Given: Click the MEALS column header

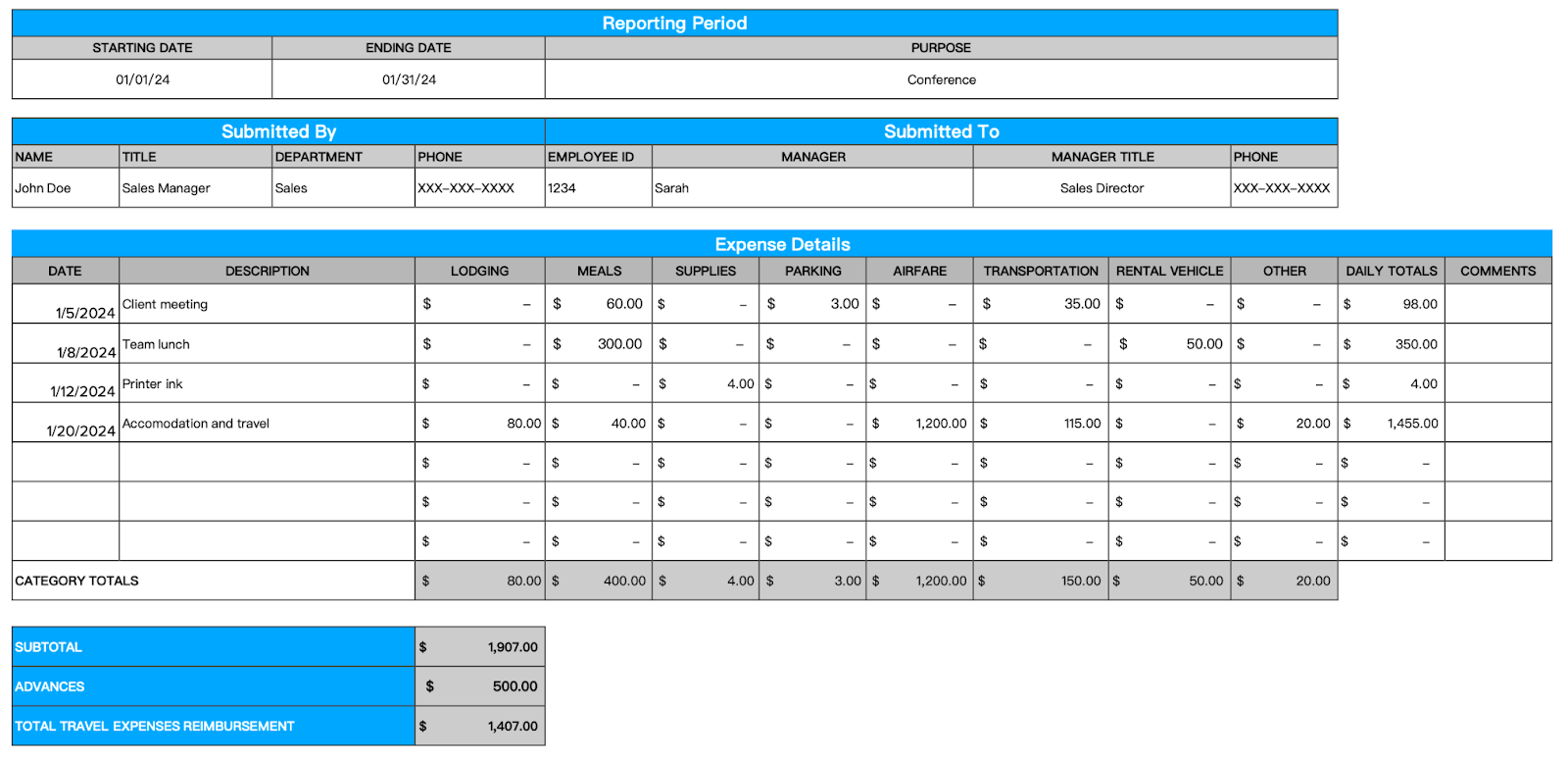Looking at the screenshot, I should tap(599, 271).
